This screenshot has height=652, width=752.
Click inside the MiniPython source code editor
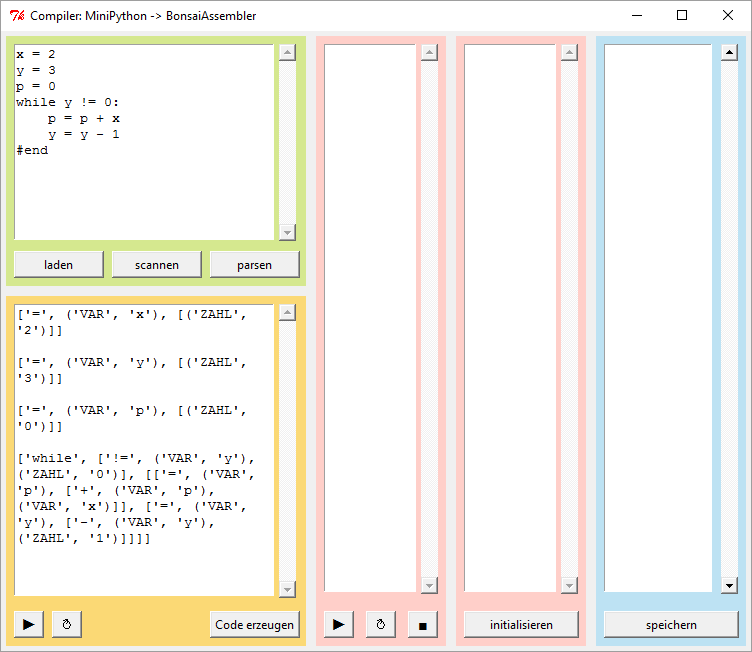click(145, 190)
